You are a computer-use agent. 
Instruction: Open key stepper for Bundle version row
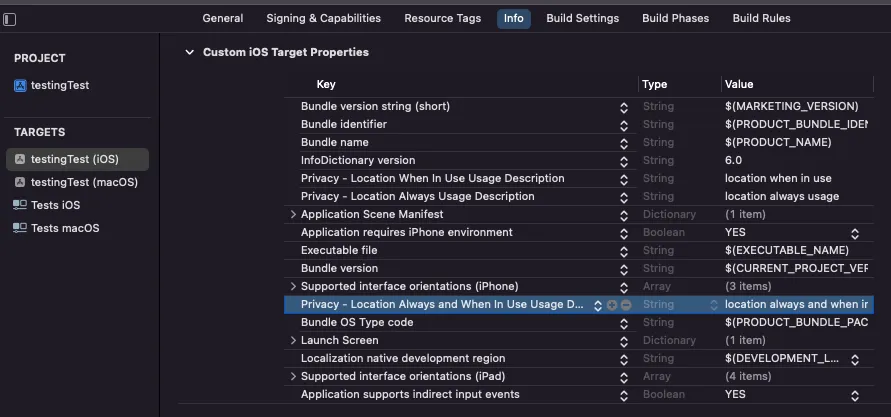[x=624, y=269]
